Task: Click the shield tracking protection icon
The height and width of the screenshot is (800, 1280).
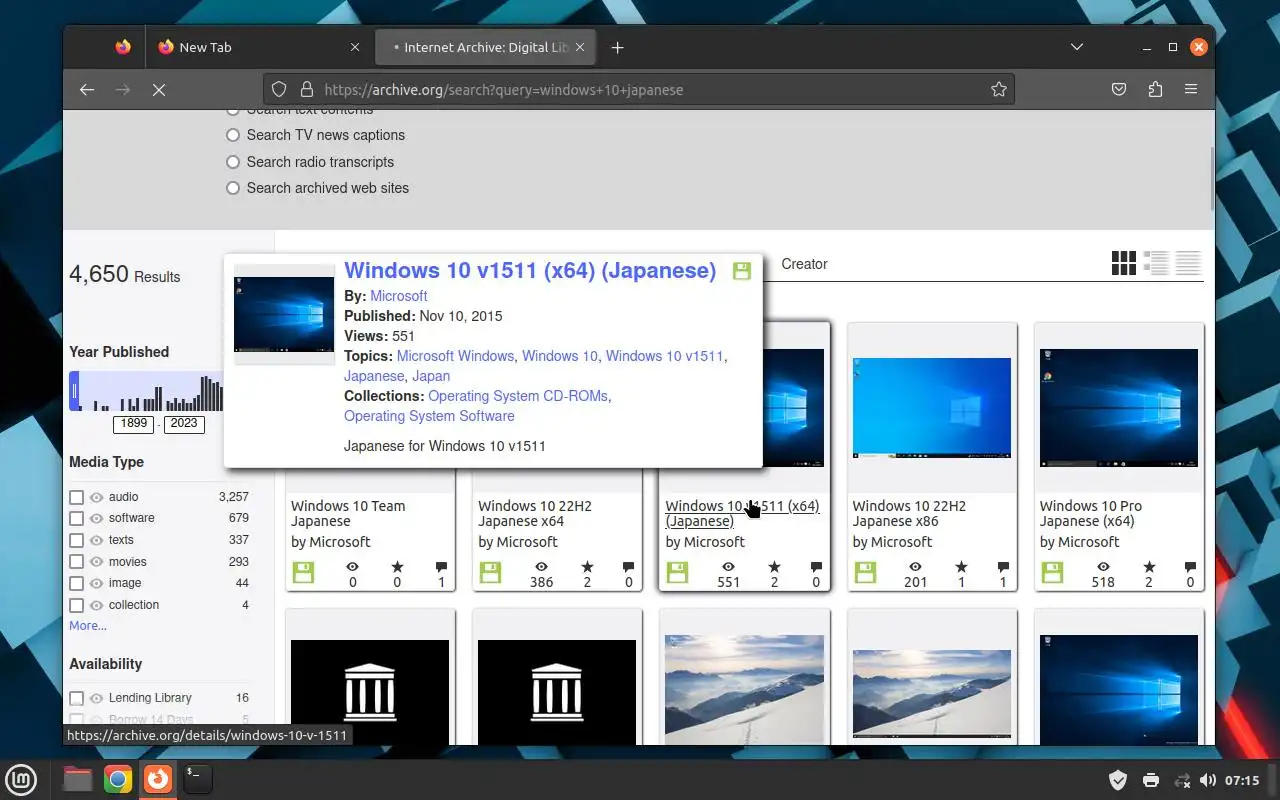Action: pyautogui.click(x=279, y=90)
